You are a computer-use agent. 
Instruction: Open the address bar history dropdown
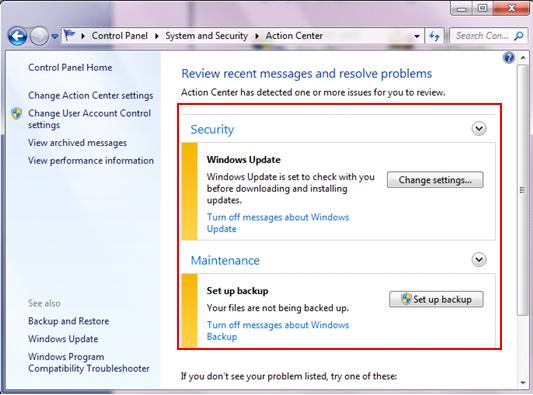pyautogui.click(x=417, y=36)
